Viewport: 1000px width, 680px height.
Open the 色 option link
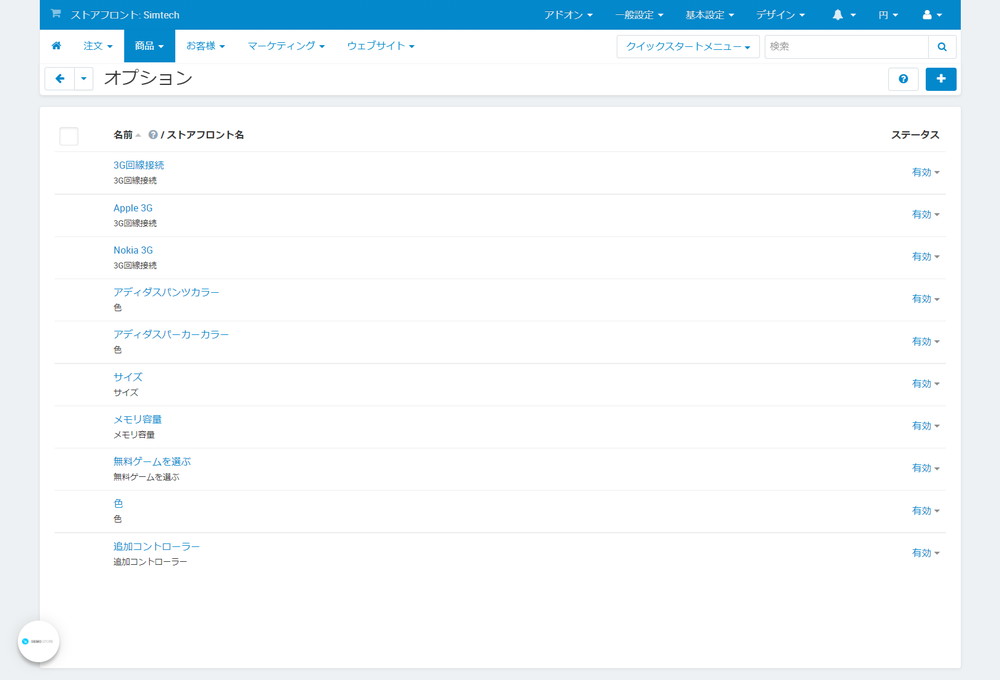[x=118, y=503]
